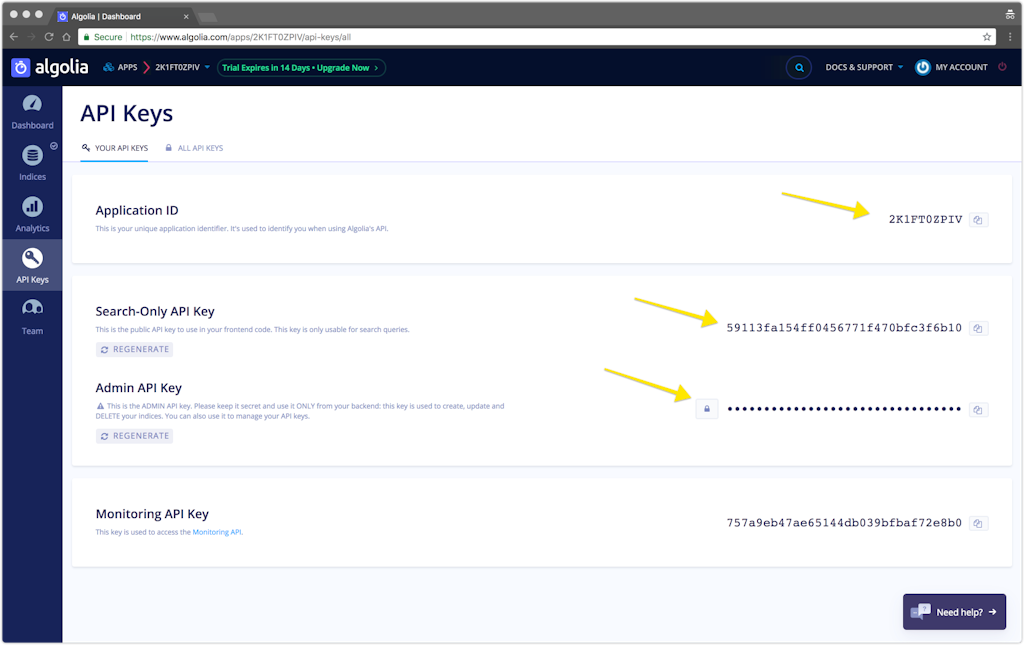This screenshot has width=1024, height=645.
Task: Regenerate the Admin API Key
Action: [135, 436]
